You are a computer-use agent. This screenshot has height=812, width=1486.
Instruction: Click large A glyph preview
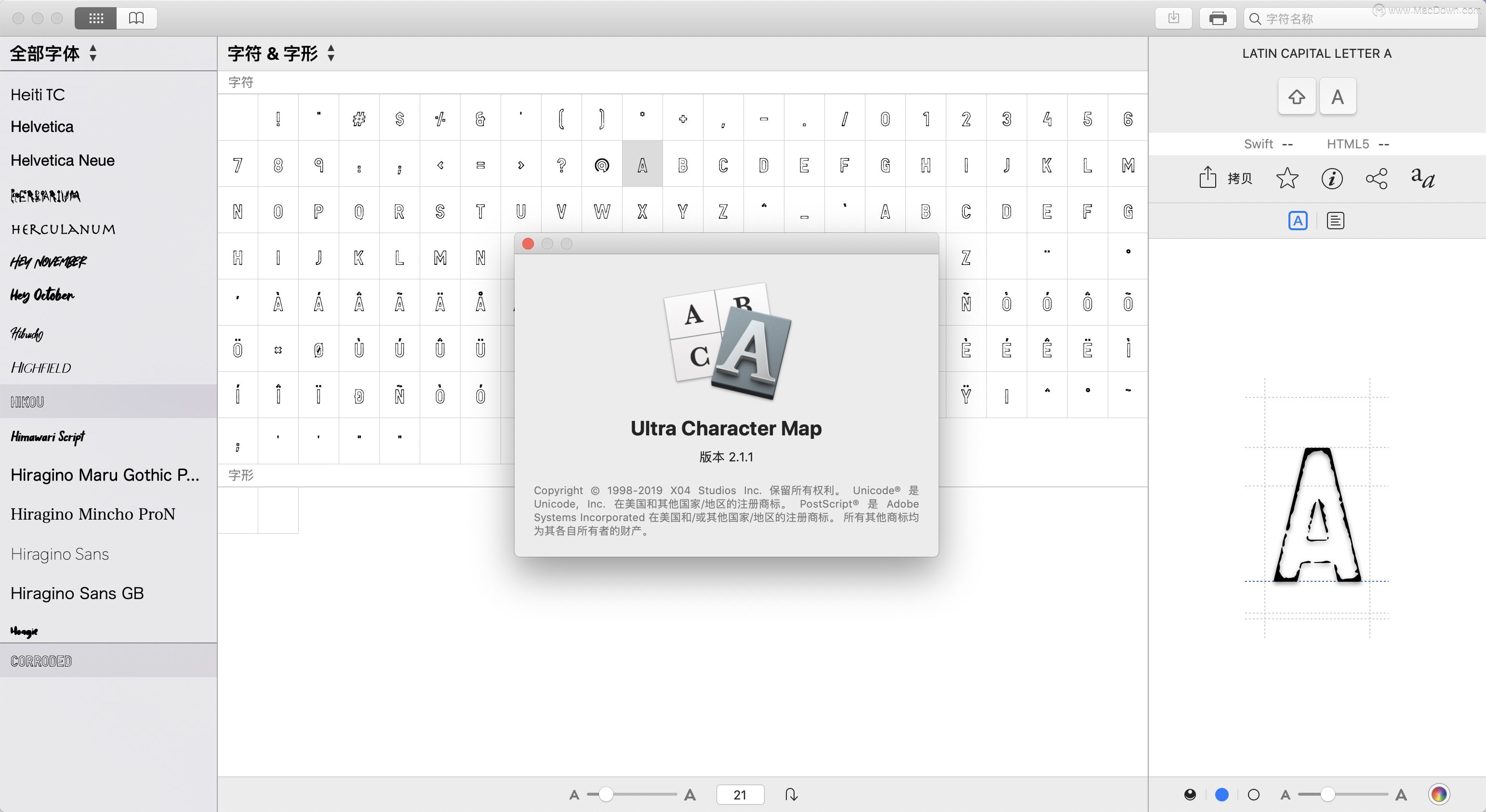point(1317,514)
